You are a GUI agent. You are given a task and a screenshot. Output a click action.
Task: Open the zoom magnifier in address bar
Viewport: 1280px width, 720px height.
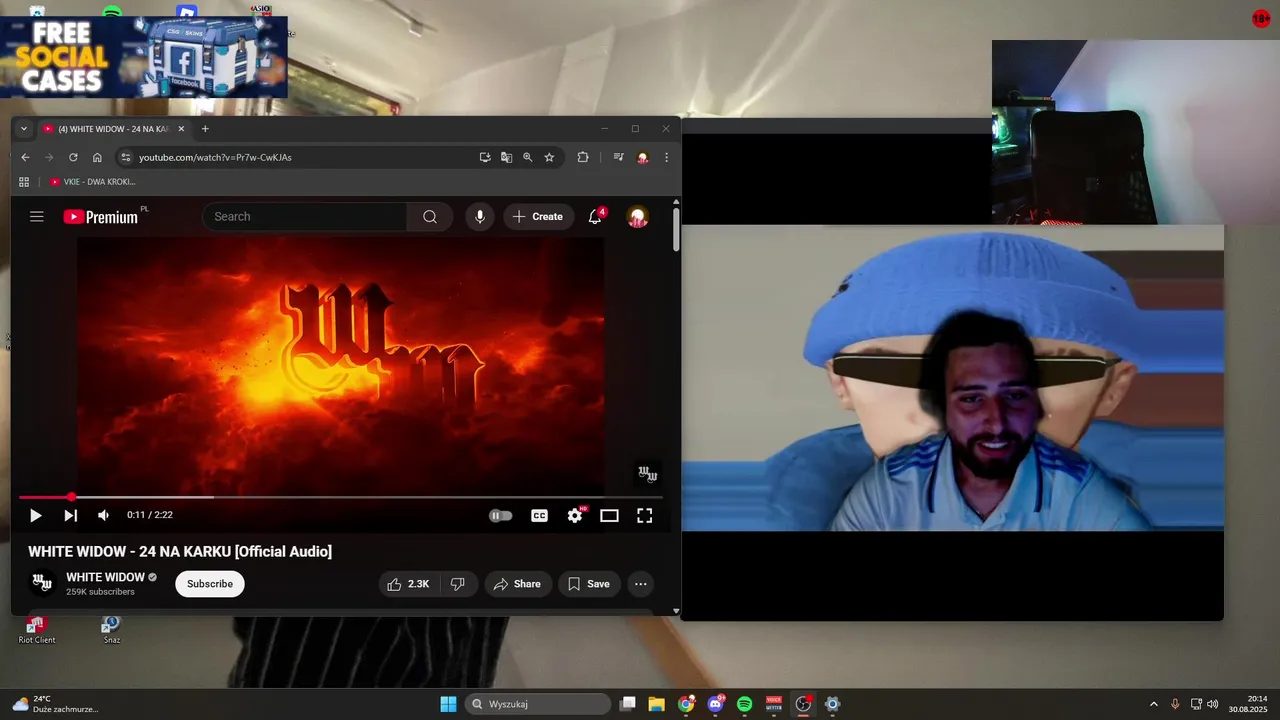pos(527,157)
